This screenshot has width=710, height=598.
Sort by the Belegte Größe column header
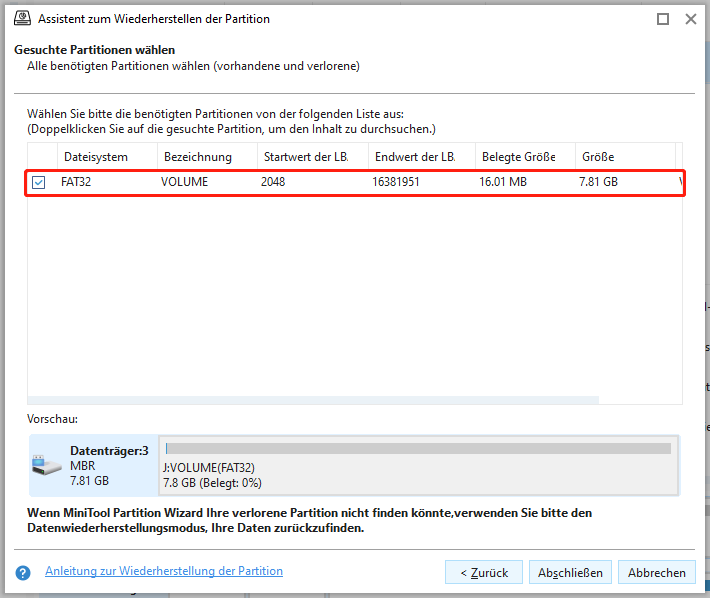click(x=525, y=157)
